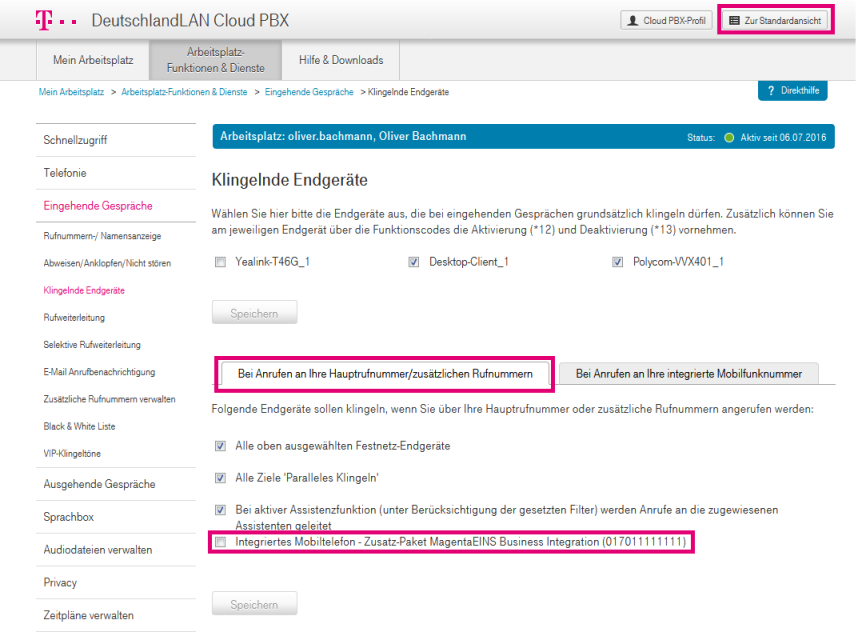Select tab for Hauptrufnummer/zusätzlichen Rufnummern calls
This screenshot has height=632, width=866.
tap(385, 373)
